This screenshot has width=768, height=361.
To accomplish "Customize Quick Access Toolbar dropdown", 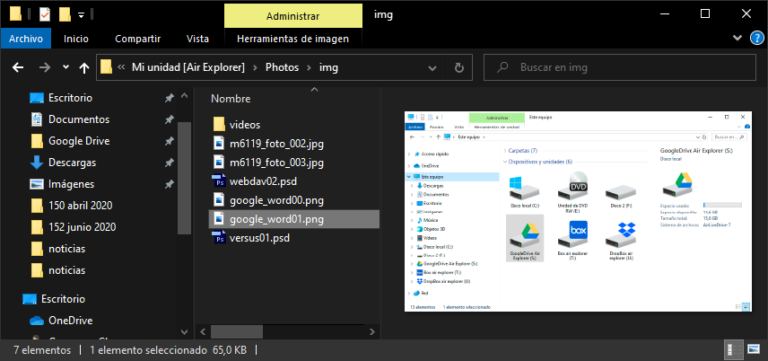I will point(81,15).
